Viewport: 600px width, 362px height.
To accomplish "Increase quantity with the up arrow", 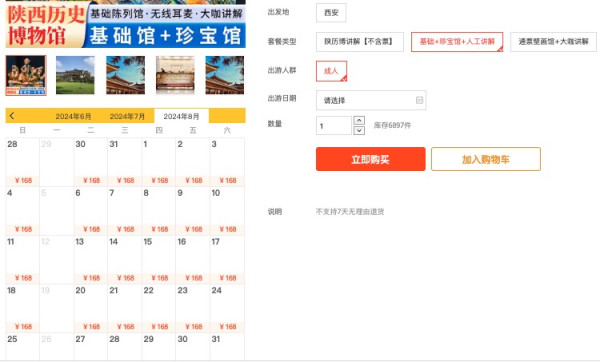I will pyautogui.click(x=359, y=121).
